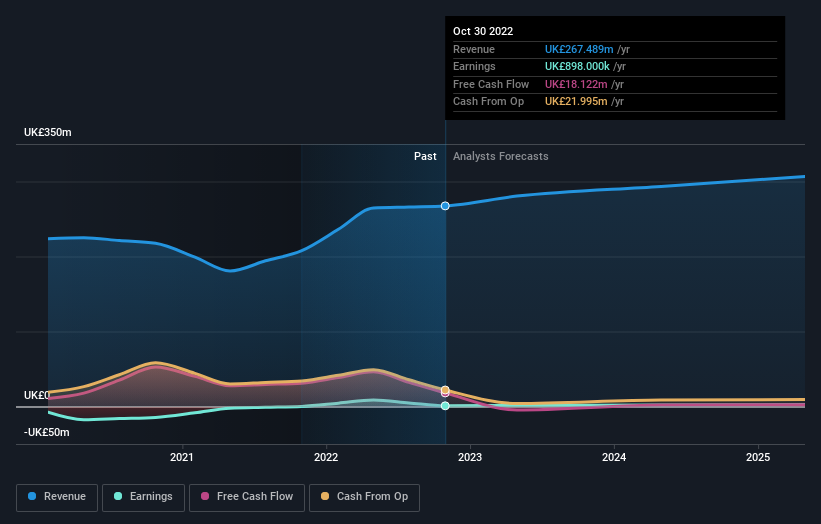This screenshot has width=821, height=524.
Task: Click the 2023 x-axis label
Action: tap(470, 458)
